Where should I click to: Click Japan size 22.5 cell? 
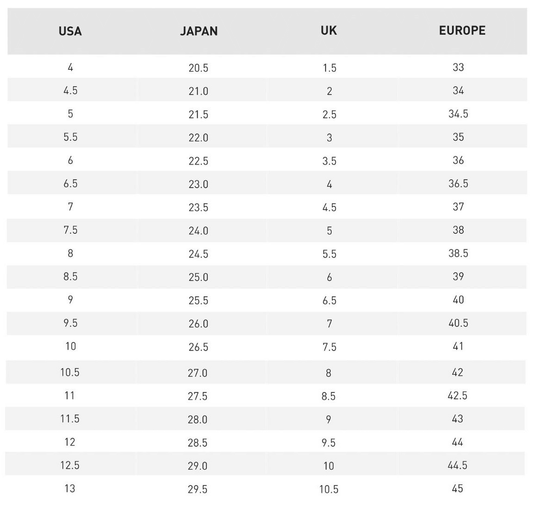point(198,161)
